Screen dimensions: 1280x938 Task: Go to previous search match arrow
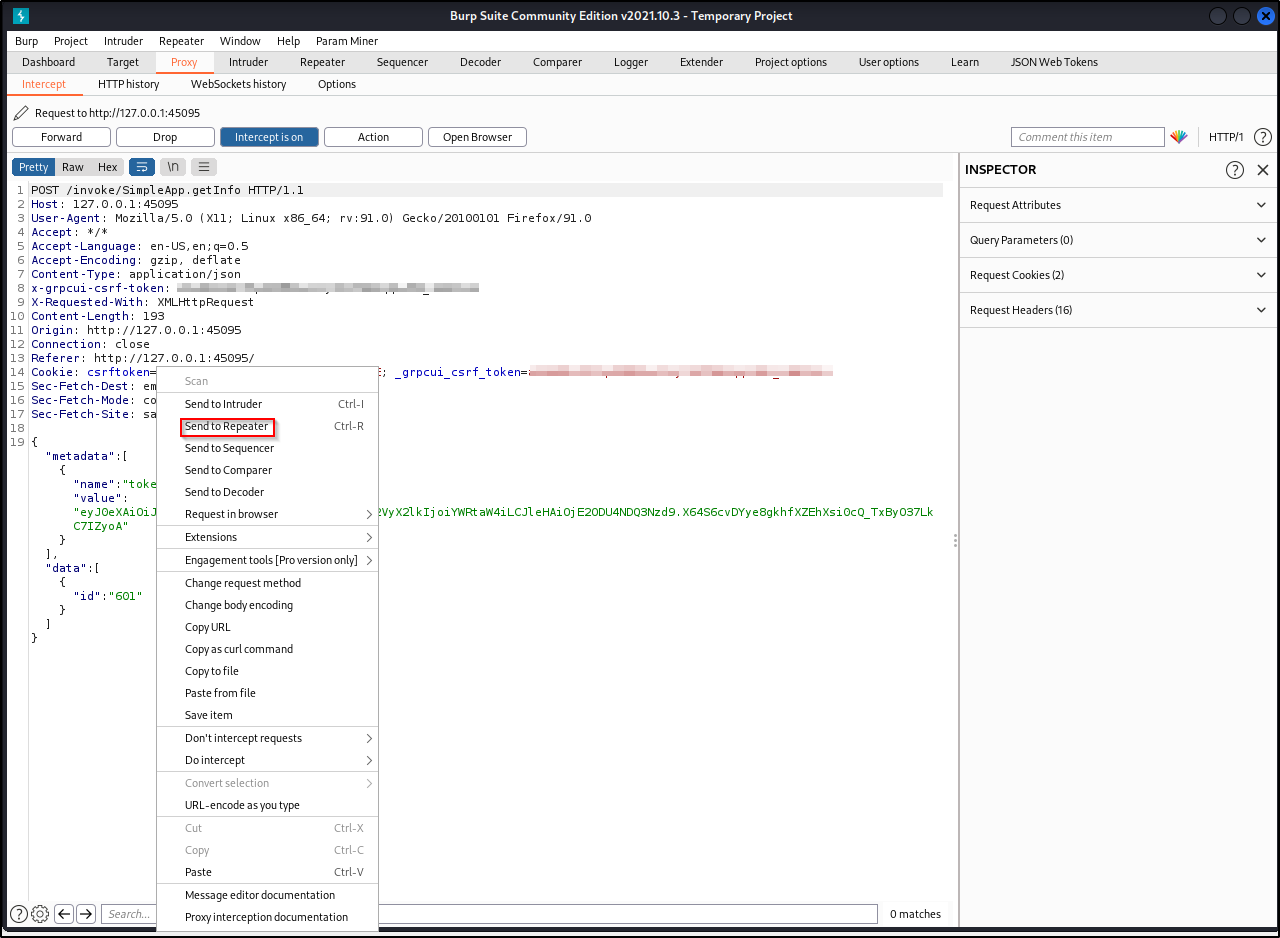tap(64, 913)
